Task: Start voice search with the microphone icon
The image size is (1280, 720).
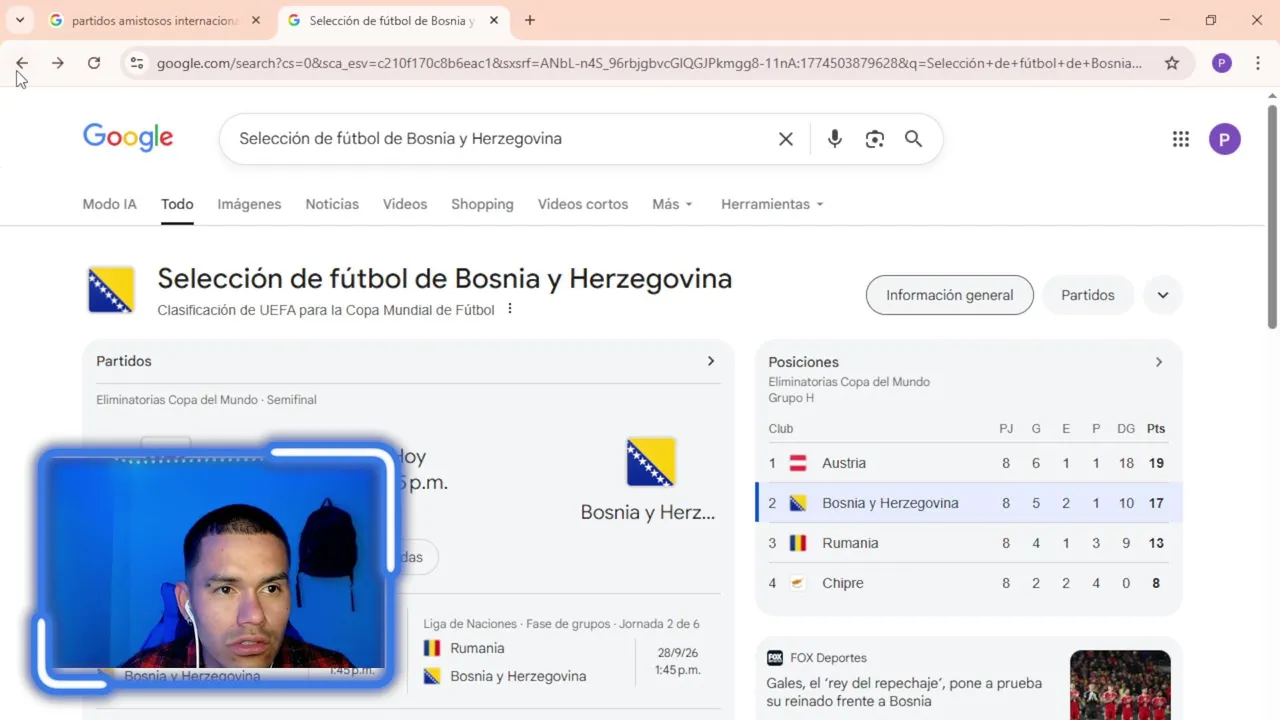Action: click(835, 139)
